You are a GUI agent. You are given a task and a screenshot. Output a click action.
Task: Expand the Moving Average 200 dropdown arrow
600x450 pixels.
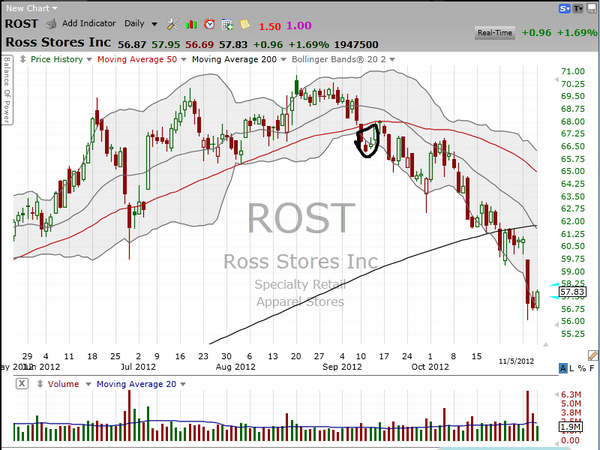[283, 60]
